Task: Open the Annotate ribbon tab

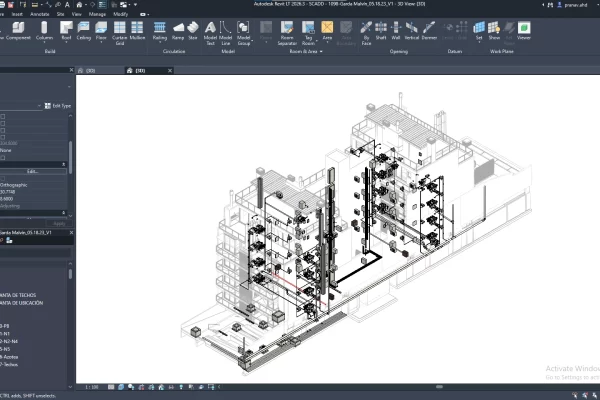Action: point(40,14)
